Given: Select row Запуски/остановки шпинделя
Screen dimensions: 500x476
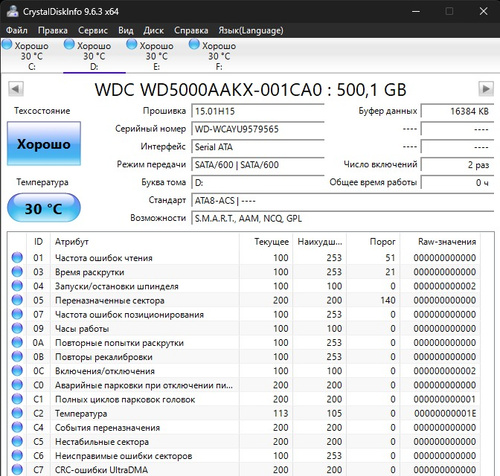Looking at the screenshot, I should (244, 286).
